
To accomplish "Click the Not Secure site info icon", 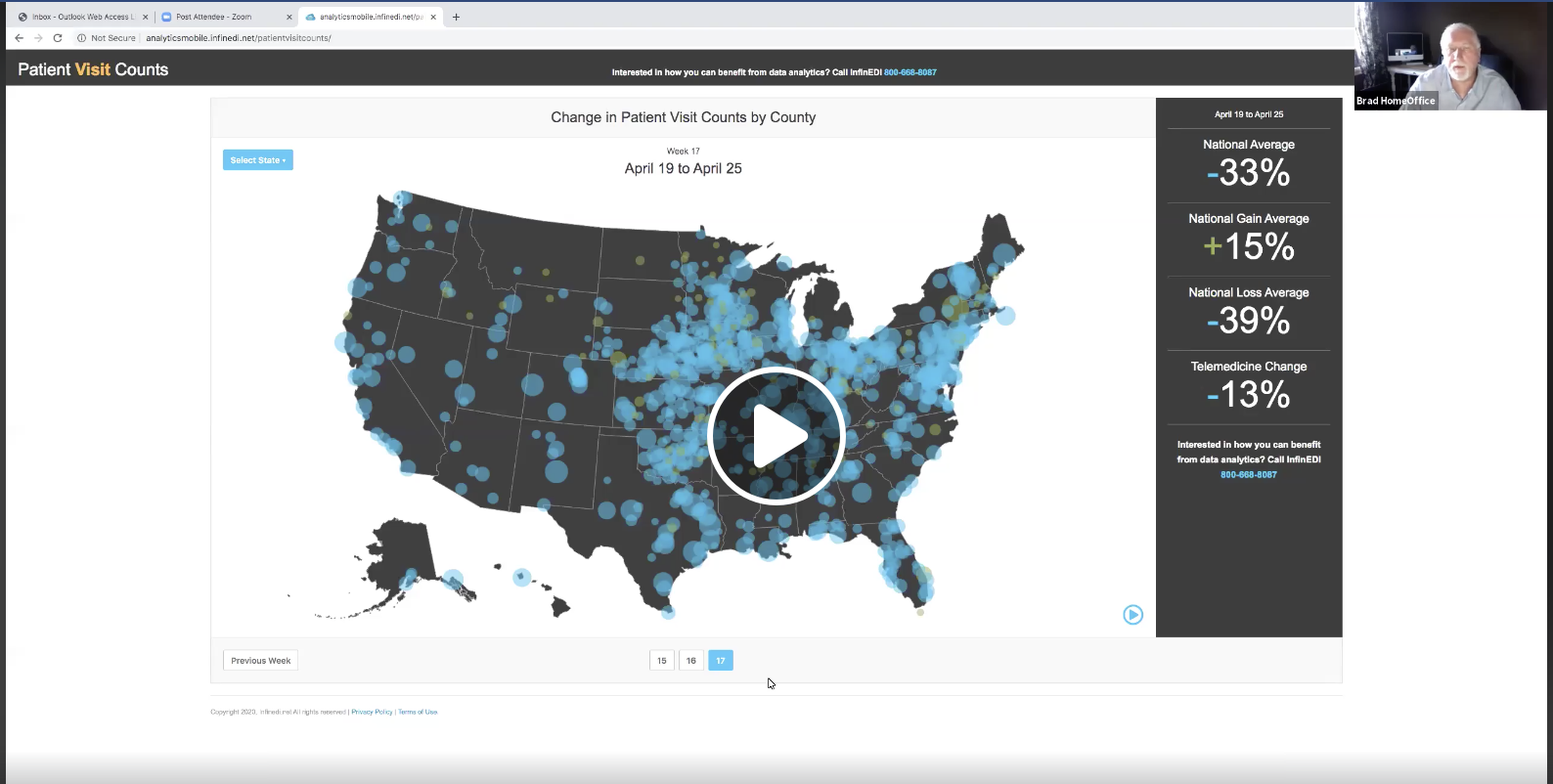I will [82, 38].
